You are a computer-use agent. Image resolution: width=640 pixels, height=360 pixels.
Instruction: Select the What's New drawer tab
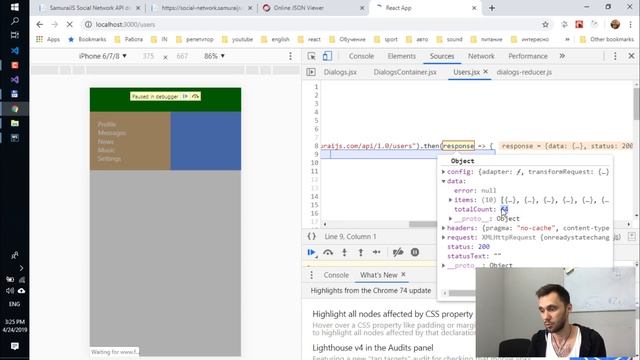tap(378, 275)
